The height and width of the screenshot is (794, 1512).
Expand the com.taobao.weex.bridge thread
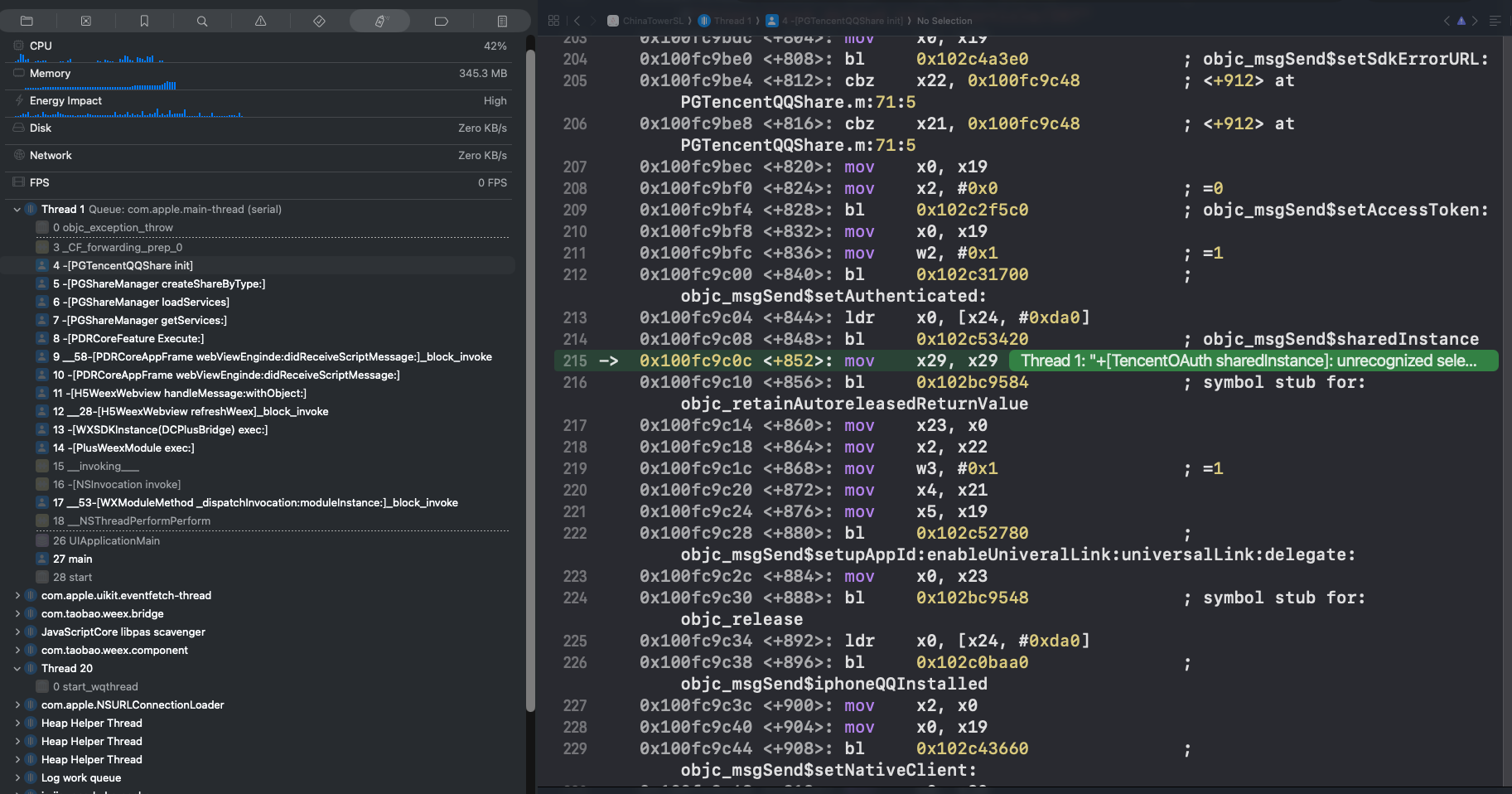point(17,614)
